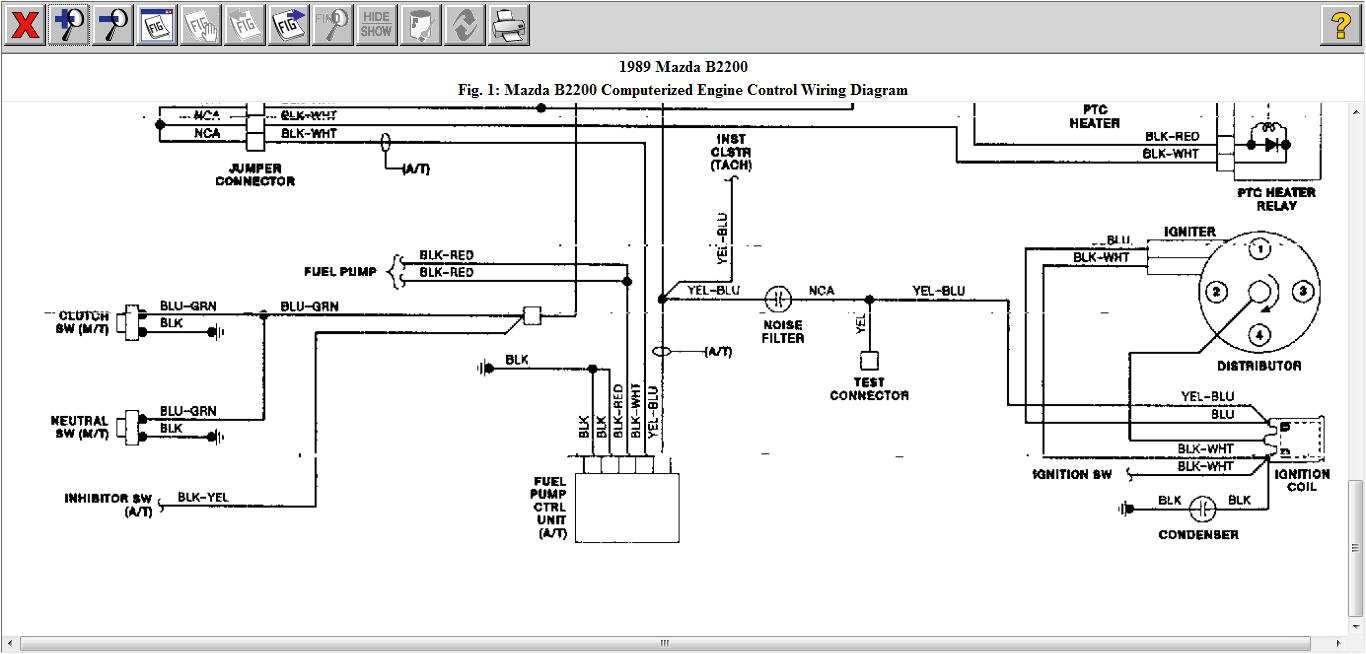Click the Fig. 1 diagram title text
Viewport: 1366px width, 654px height.
click(x=682, y=89)
